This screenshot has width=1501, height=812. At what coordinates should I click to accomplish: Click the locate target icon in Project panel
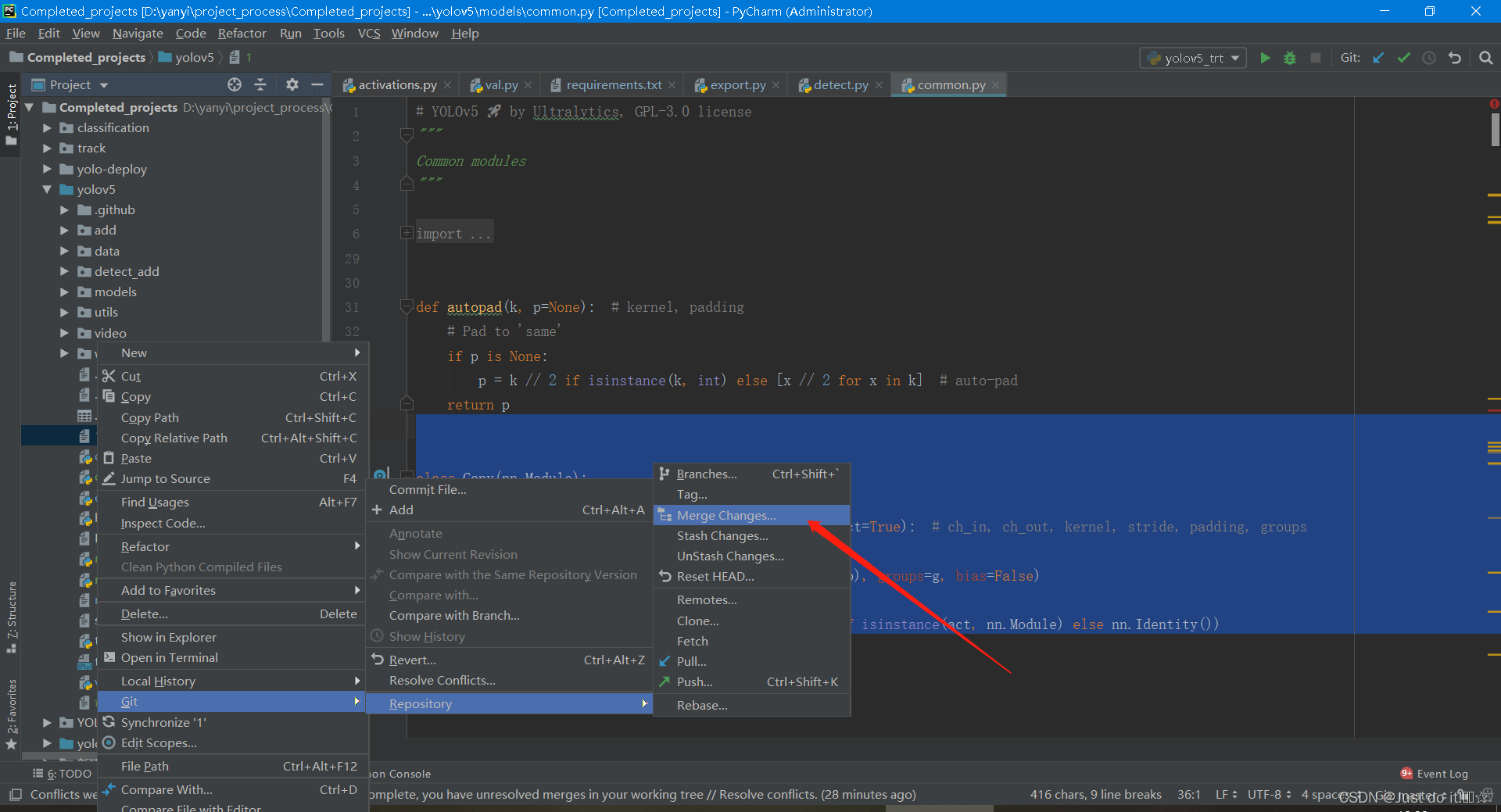(235, 84)
